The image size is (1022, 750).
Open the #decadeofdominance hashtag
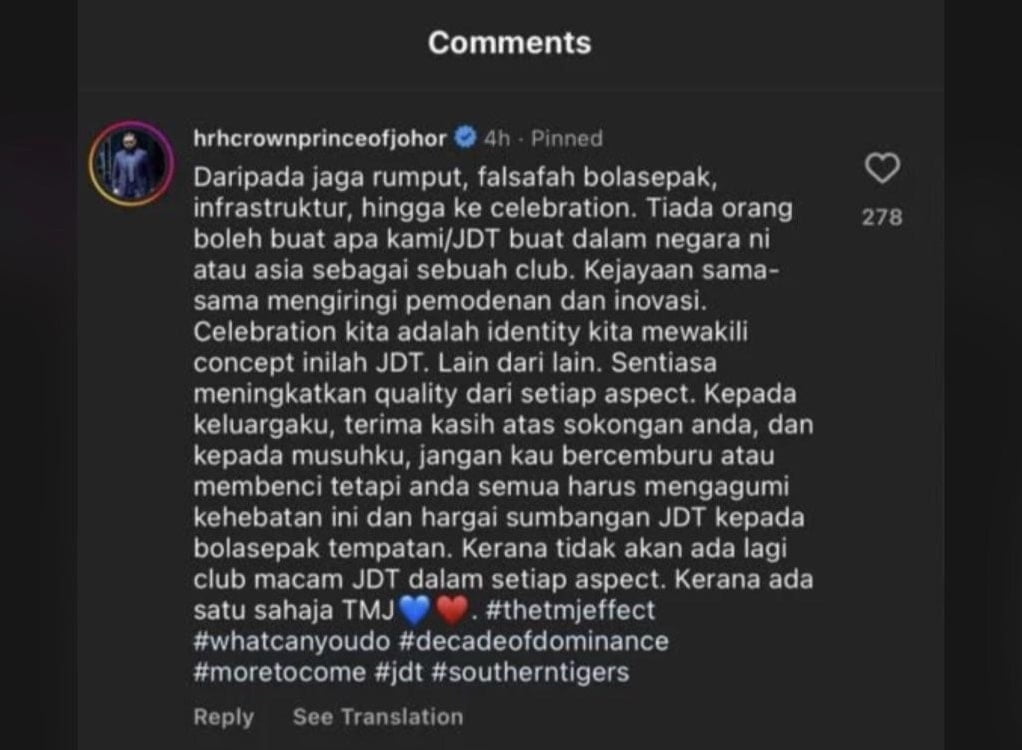tap(534, 641)
